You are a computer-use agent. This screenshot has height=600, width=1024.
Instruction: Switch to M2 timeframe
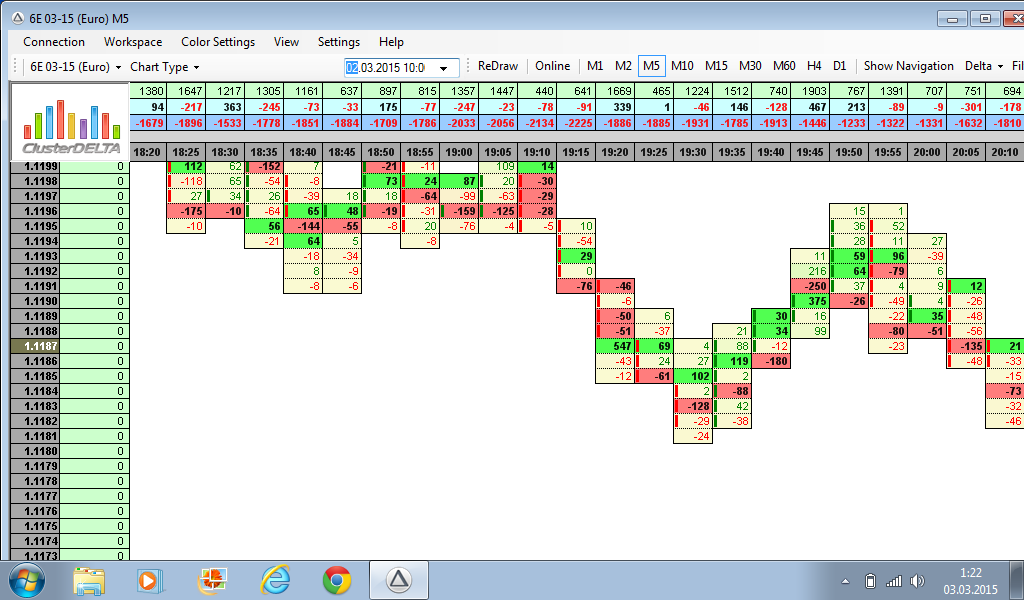(x=623, y=66)
